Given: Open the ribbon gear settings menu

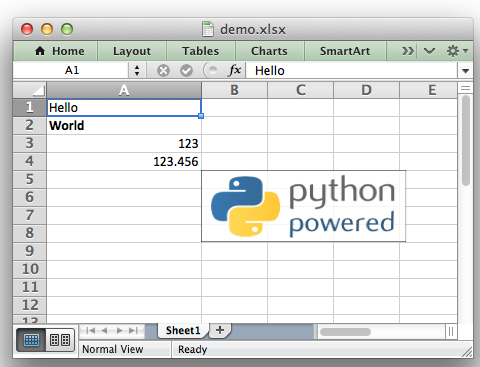Looking at the screenshot, I should [457, 51].
